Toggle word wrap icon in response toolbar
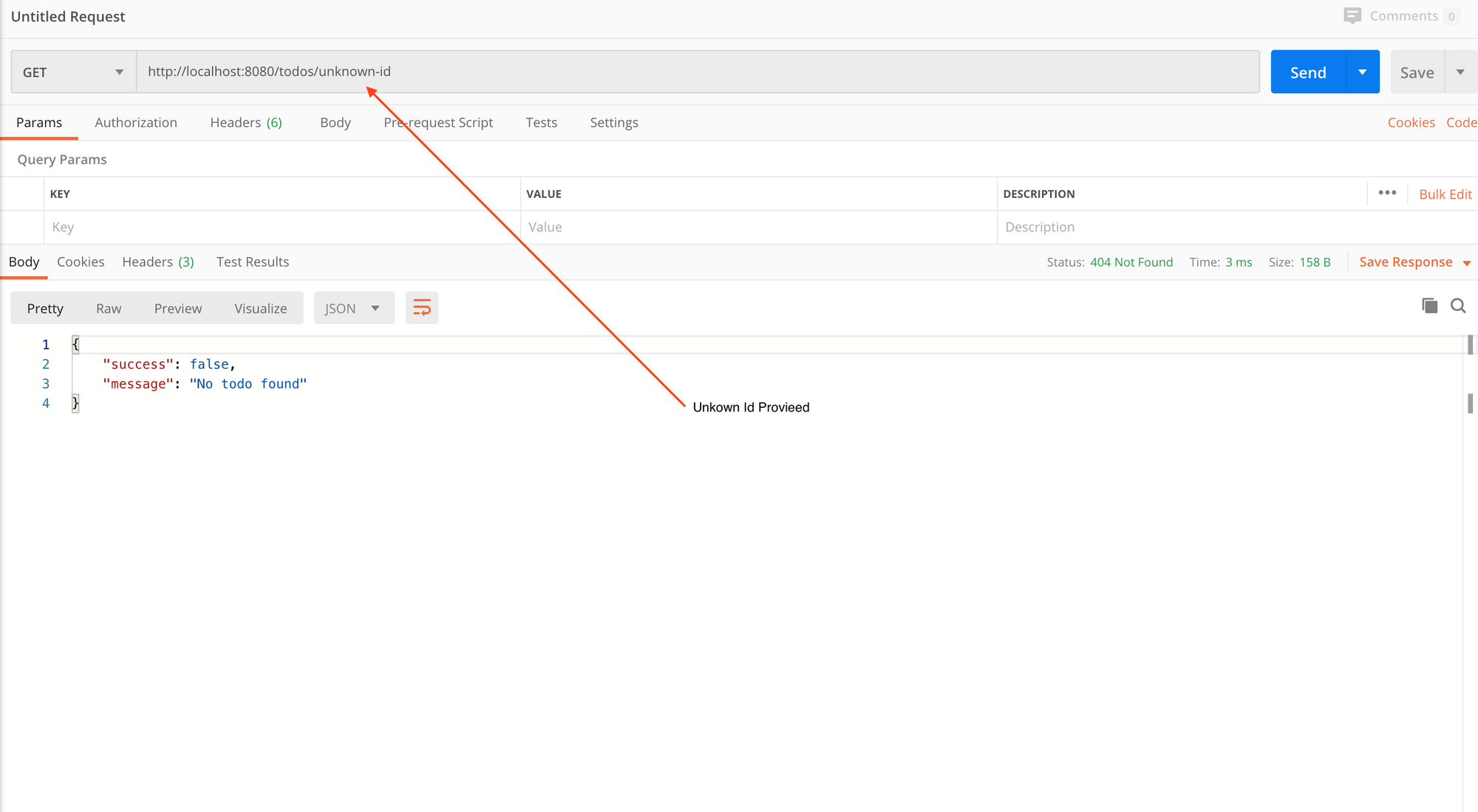The height and width of the screenshot is (812, 1478). point(422,308)
